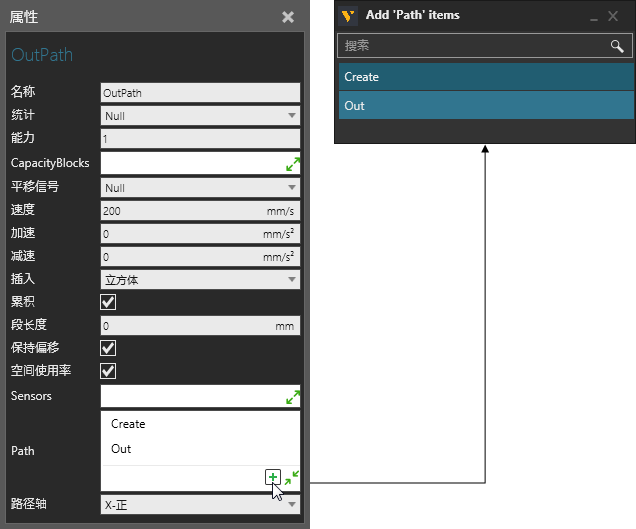The image size is (636, 529).
Task: Disable the 空间使用率 checkbox
Action: pyautogui.click(x=109, y=371)
